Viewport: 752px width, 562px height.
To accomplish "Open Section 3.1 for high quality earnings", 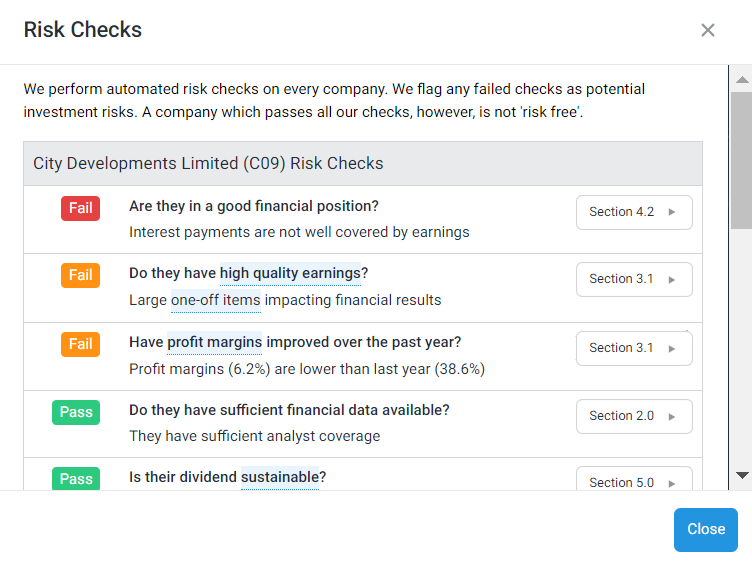I will [x=634, y=279].
